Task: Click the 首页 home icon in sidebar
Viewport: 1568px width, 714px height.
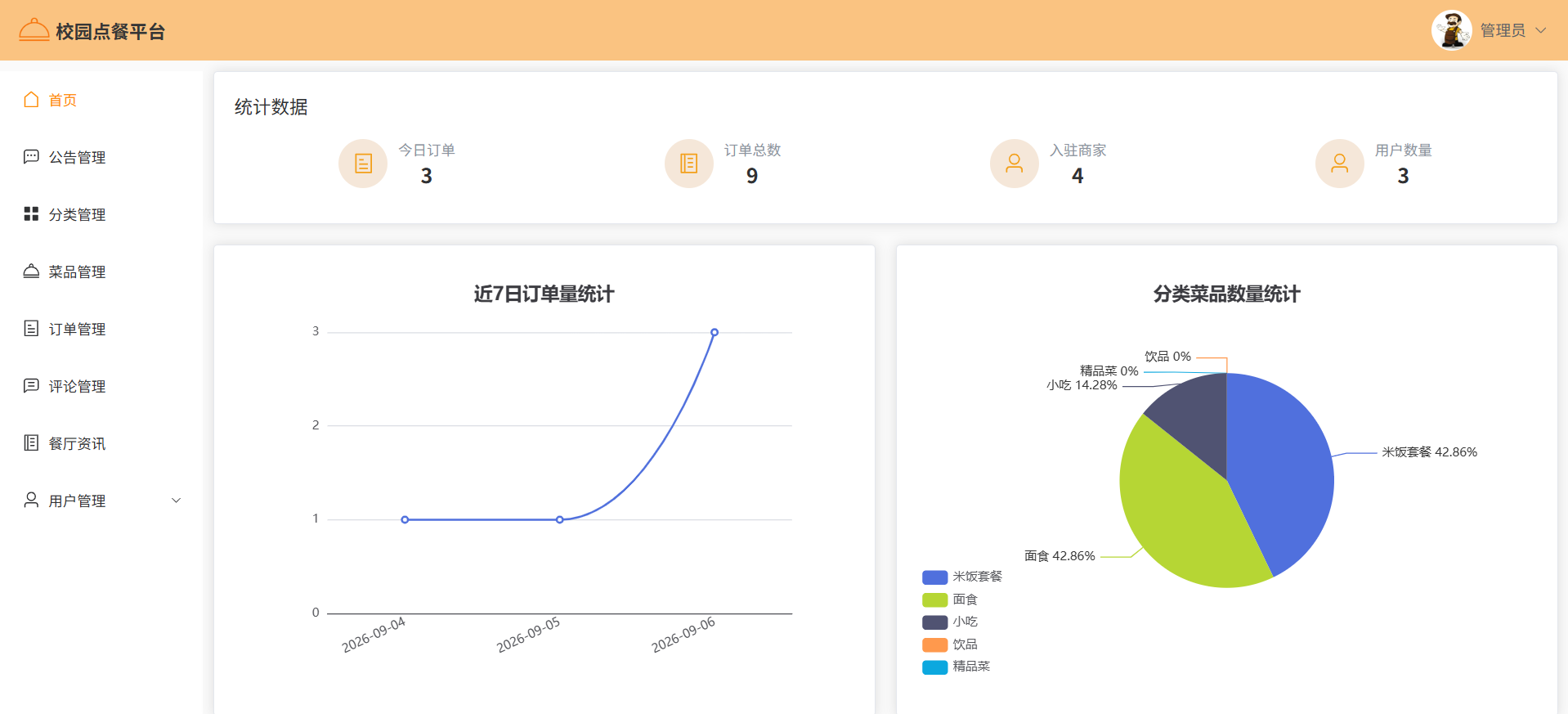Action: click(31, 100)
